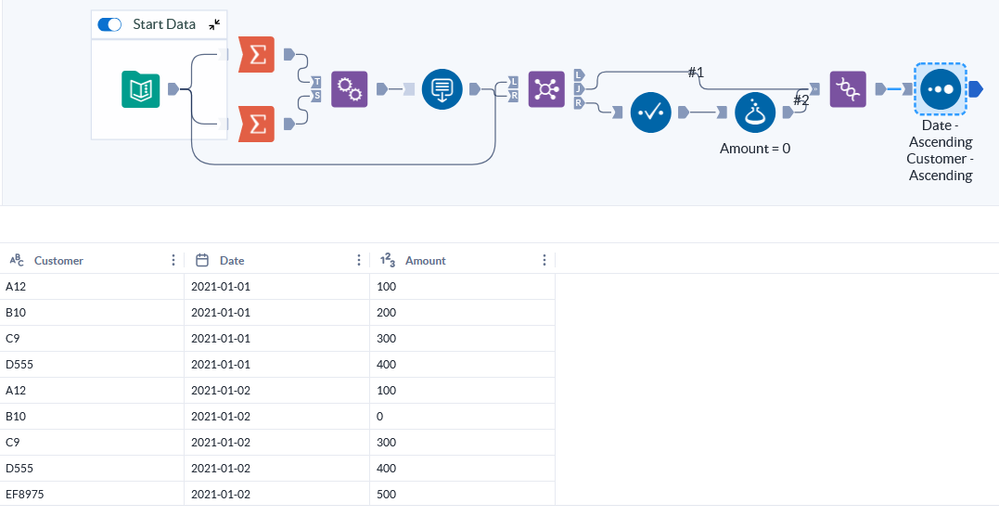Click the purple Join tool

click(x=546, y=89)
